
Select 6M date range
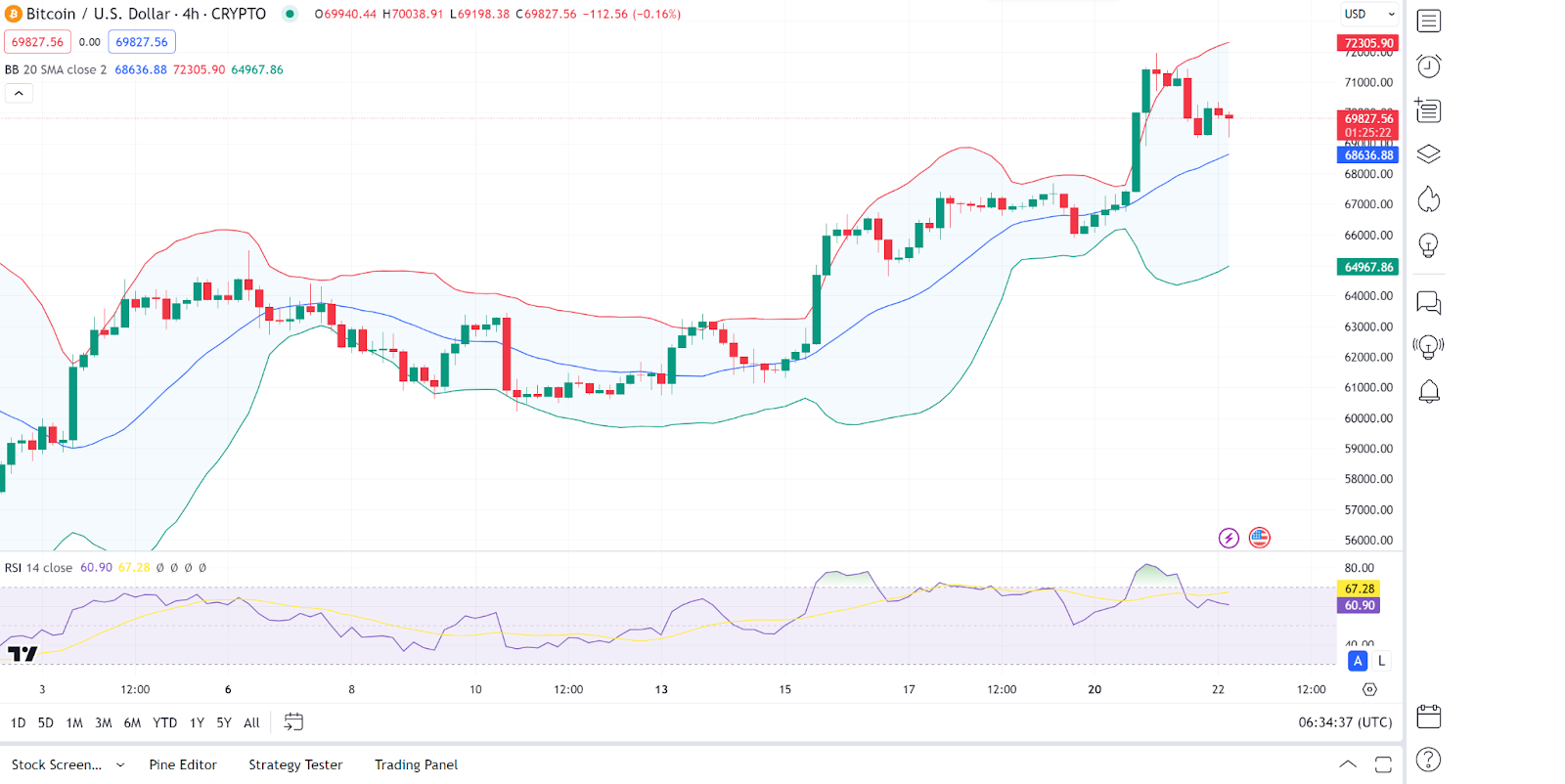coord(132,722)
